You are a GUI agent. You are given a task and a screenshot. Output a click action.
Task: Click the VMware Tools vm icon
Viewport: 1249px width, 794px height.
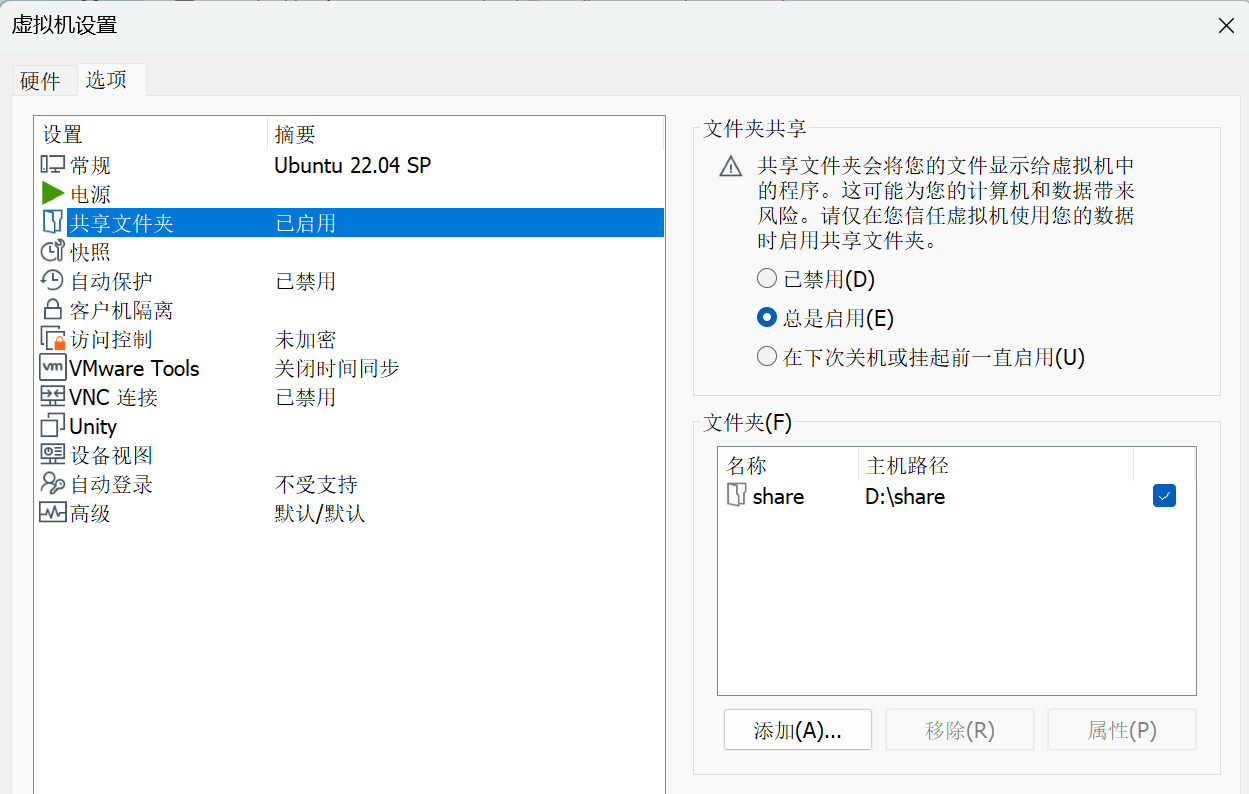coord(52,368)
